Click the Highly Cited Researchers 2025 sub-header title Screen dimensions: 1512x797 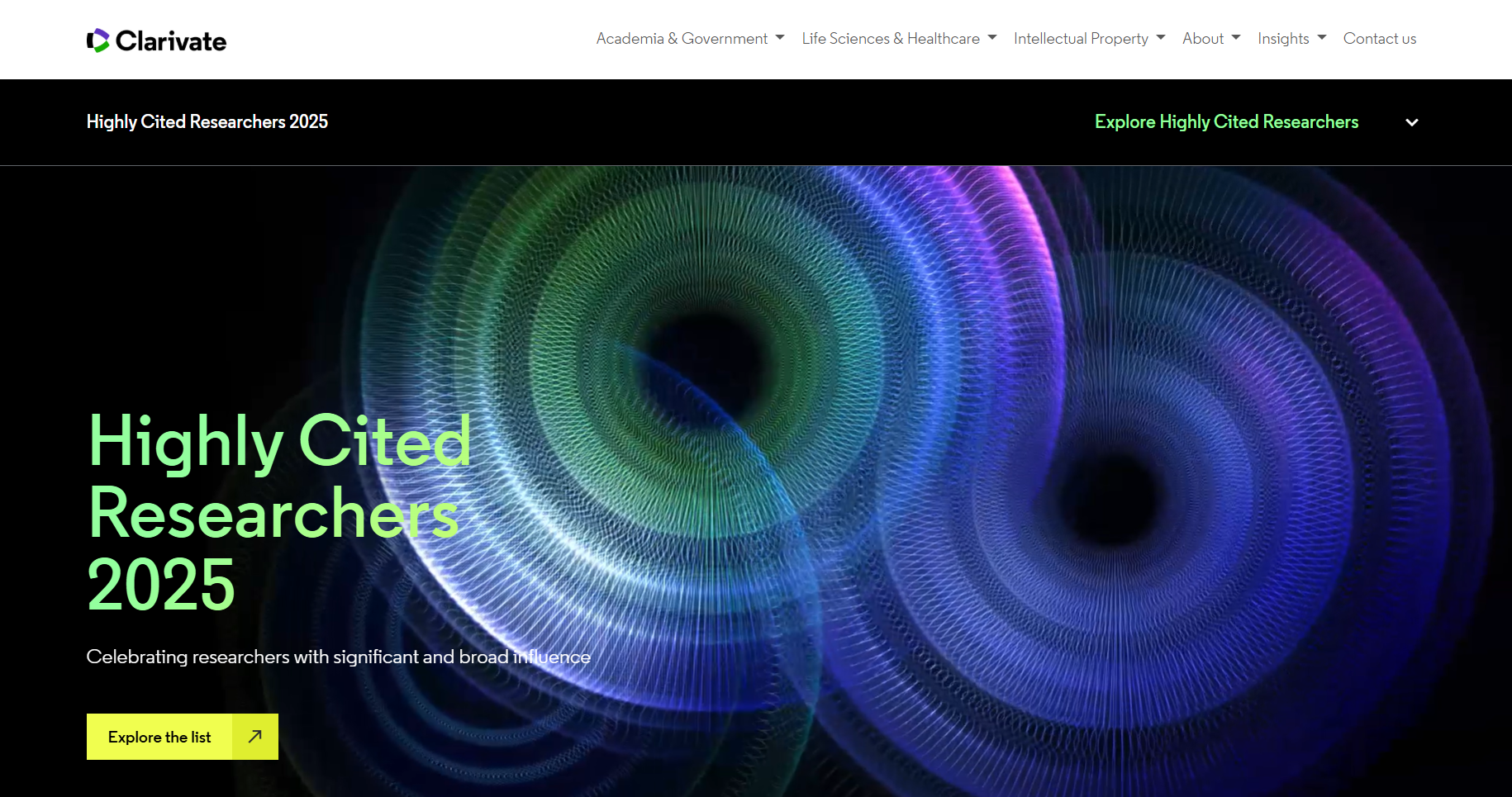point(207,122)
